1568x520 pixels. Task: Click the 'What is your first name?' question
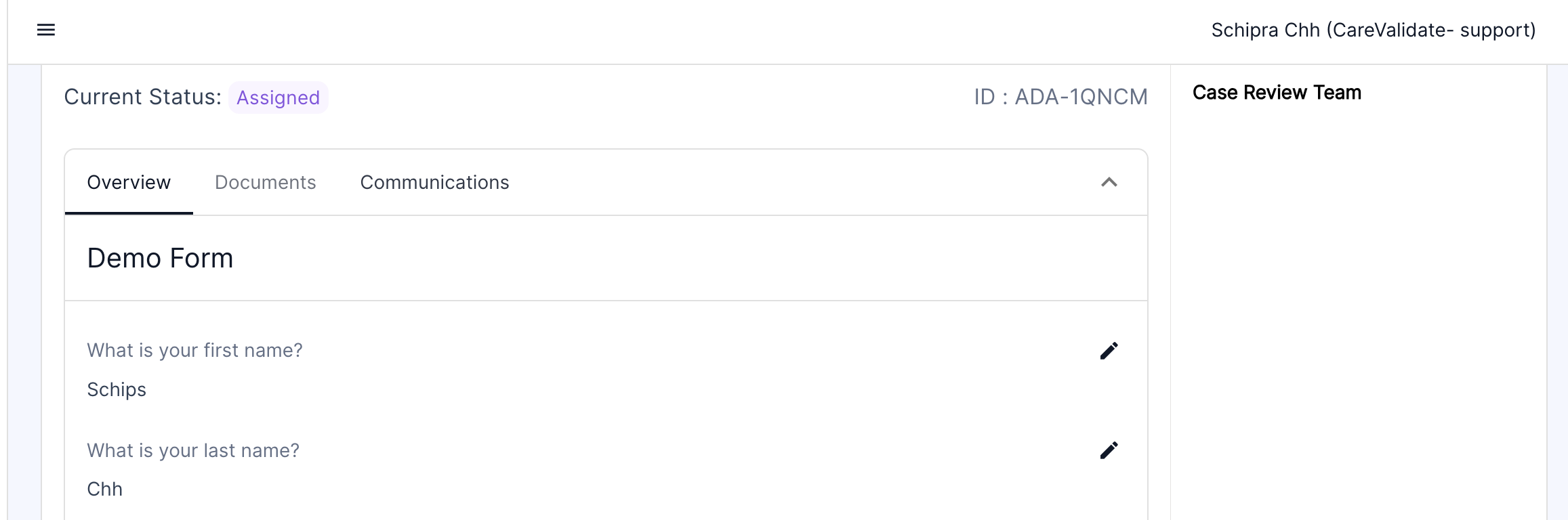[195, 350]
